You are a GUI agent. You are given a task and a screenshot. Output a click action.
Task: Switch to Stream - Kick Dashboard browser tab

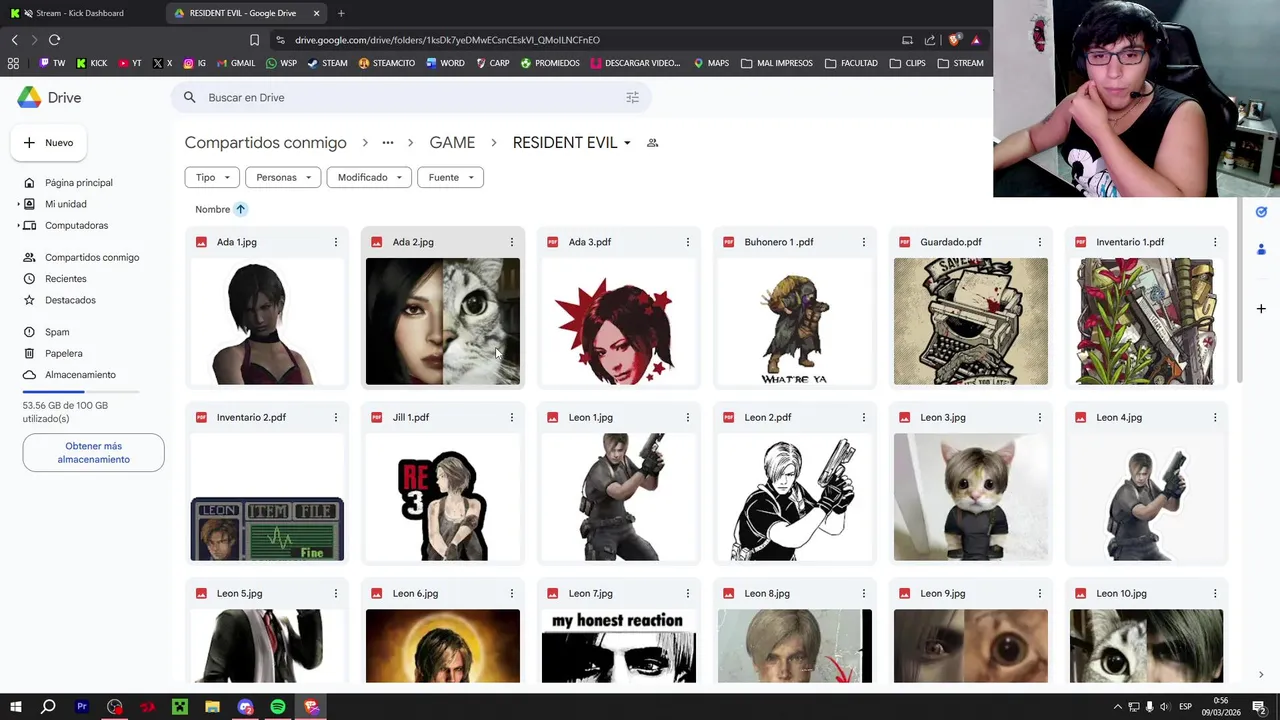tap(80, 13)
